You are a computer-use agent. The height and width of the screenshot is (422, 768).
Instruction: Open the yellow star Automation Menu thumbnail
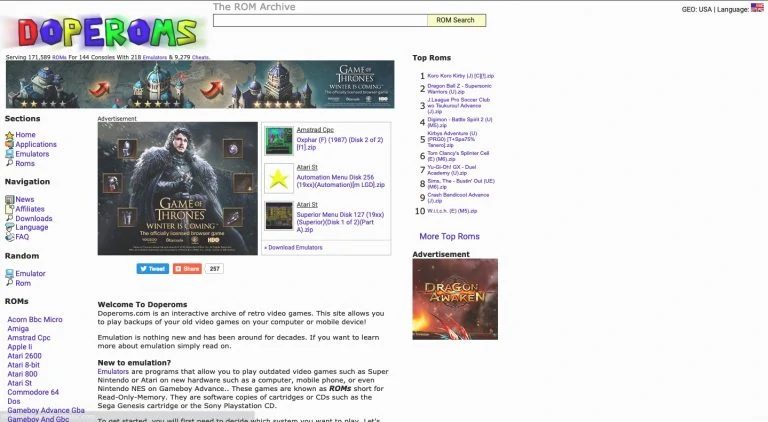point(279,178)
